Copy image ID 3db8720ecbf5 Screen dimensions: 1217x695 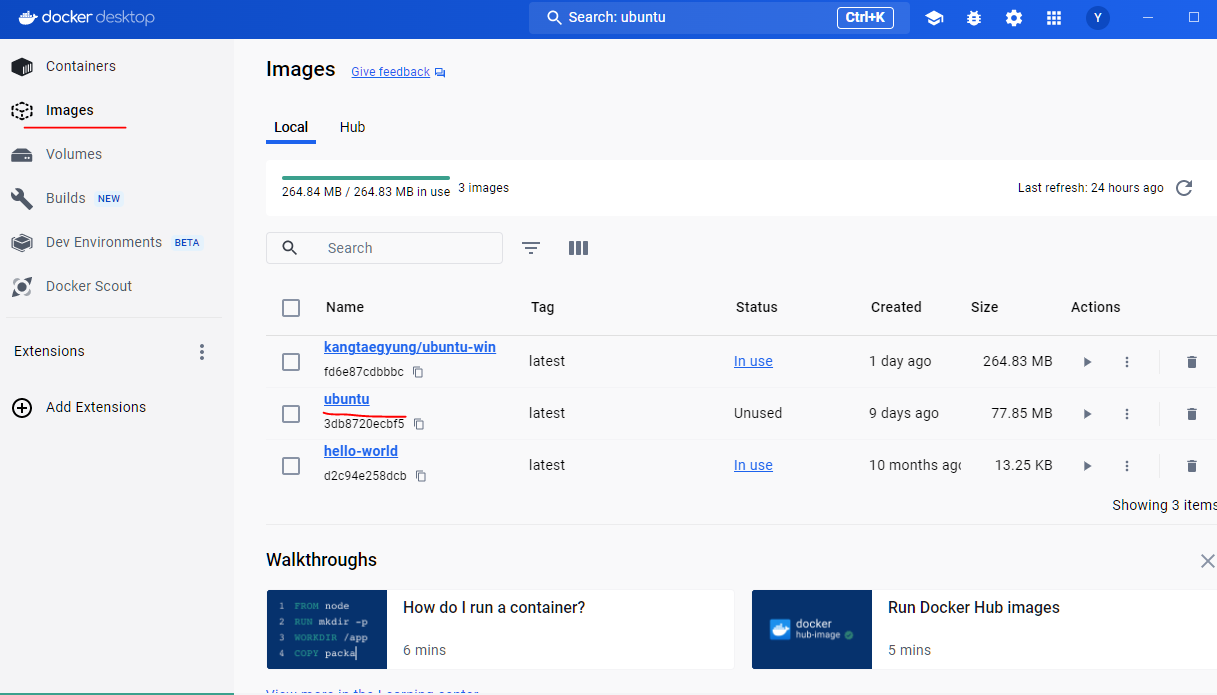coord(419,424)
